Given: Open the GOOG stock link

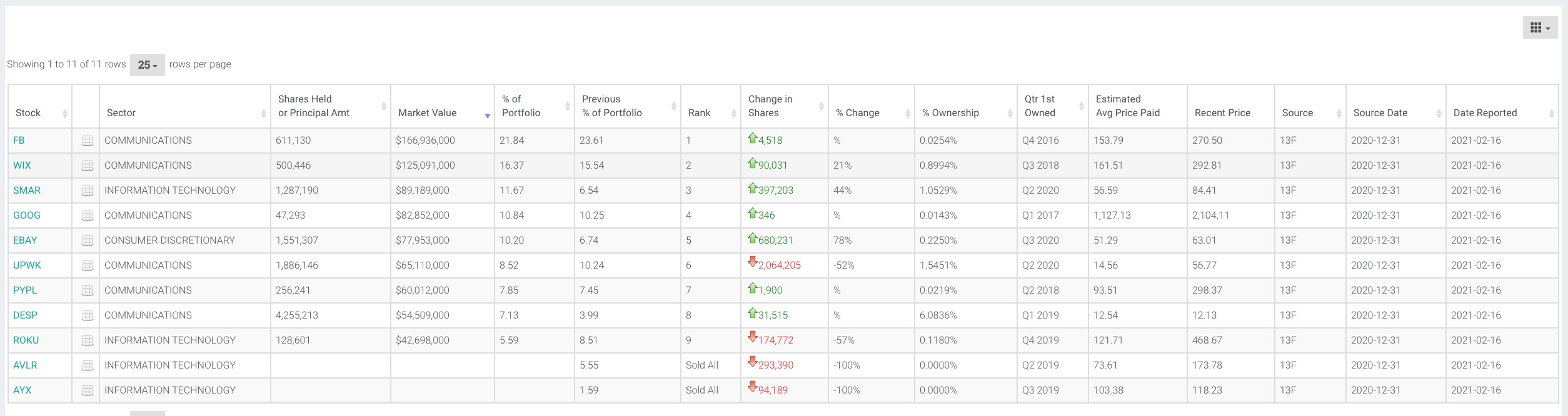Looking at the screenshot, I should pos(27,215).
